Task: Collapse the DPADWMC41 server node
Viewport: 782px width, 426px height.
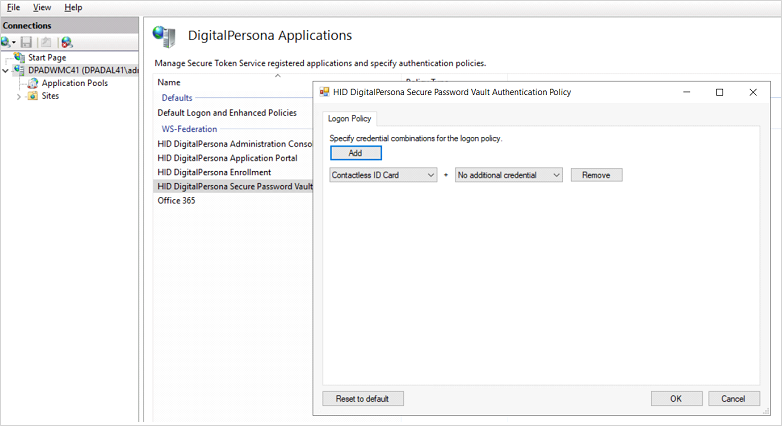Action: [x=6, y=70]
